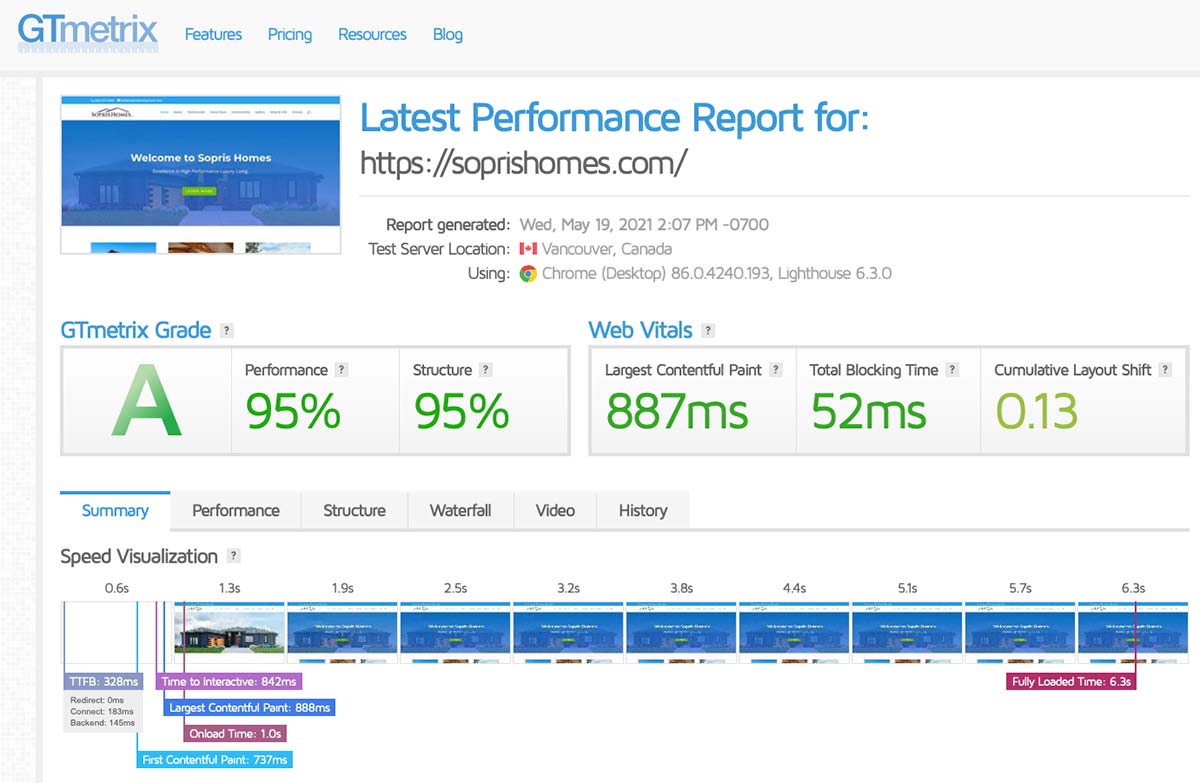This screenshot has width=1200, height=783.
Task: Switch to the Waterfall tab
Action: click(x=460, y=510)
